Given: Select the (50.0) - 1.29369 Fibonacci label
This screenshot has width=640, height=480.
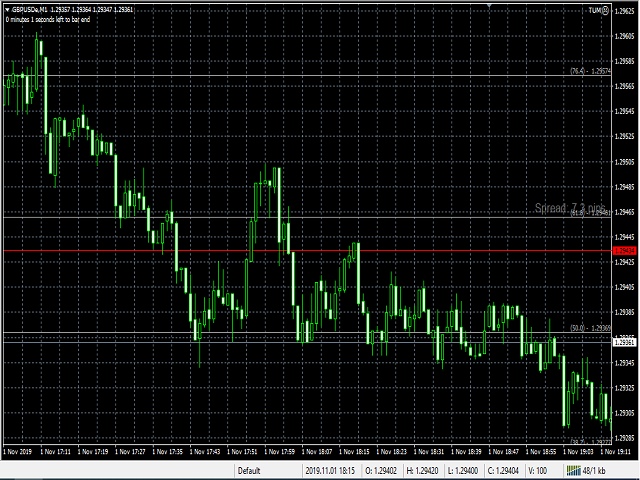Looking at the screenshot, I should point(590,328).
